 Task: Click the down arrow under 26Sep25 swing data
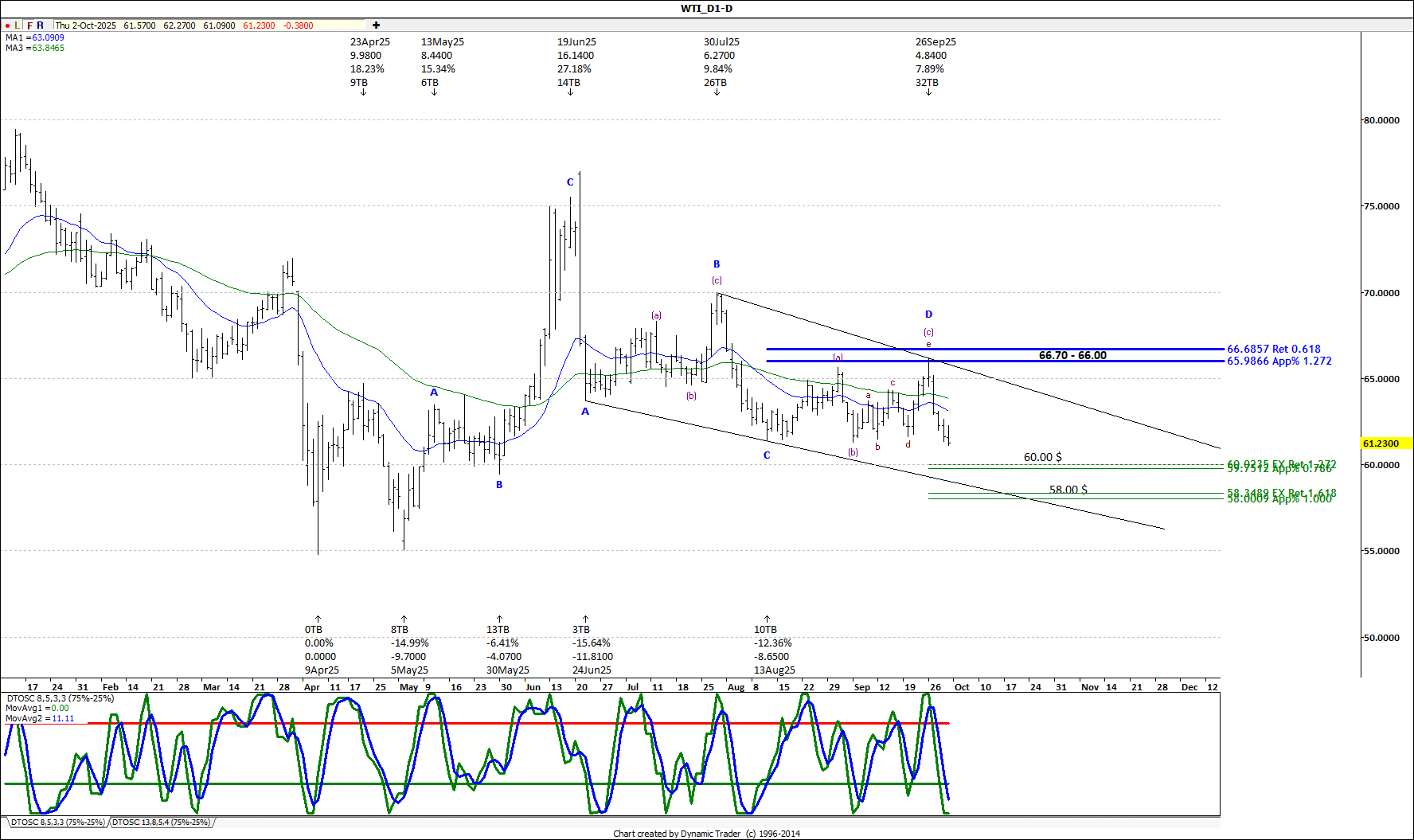928,93
